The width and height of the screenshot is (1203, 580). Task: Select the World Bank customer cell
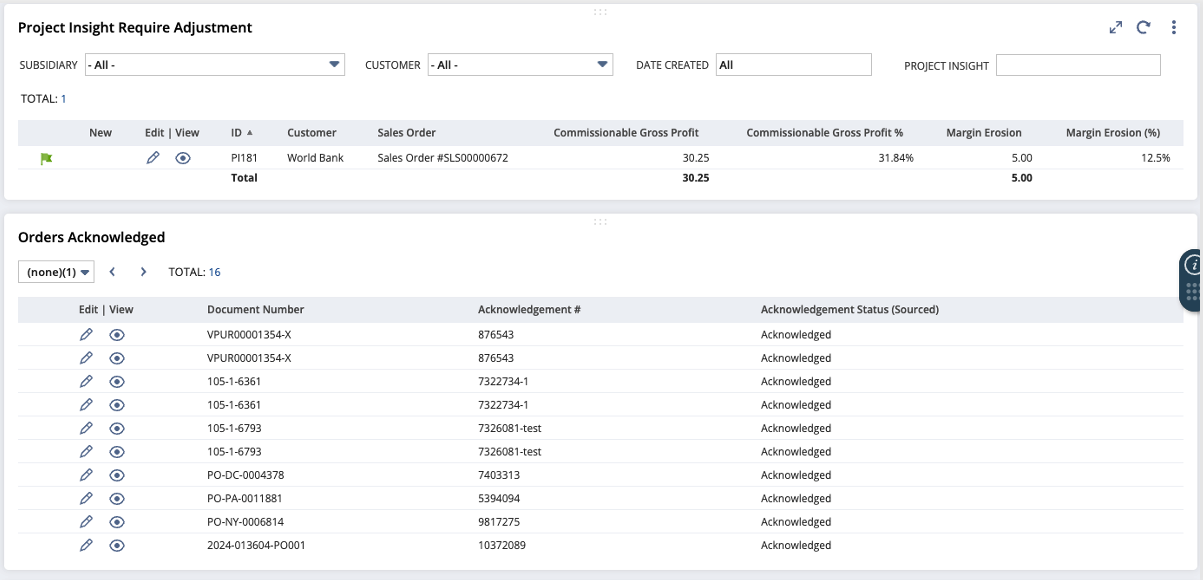(x=315, y=158)
